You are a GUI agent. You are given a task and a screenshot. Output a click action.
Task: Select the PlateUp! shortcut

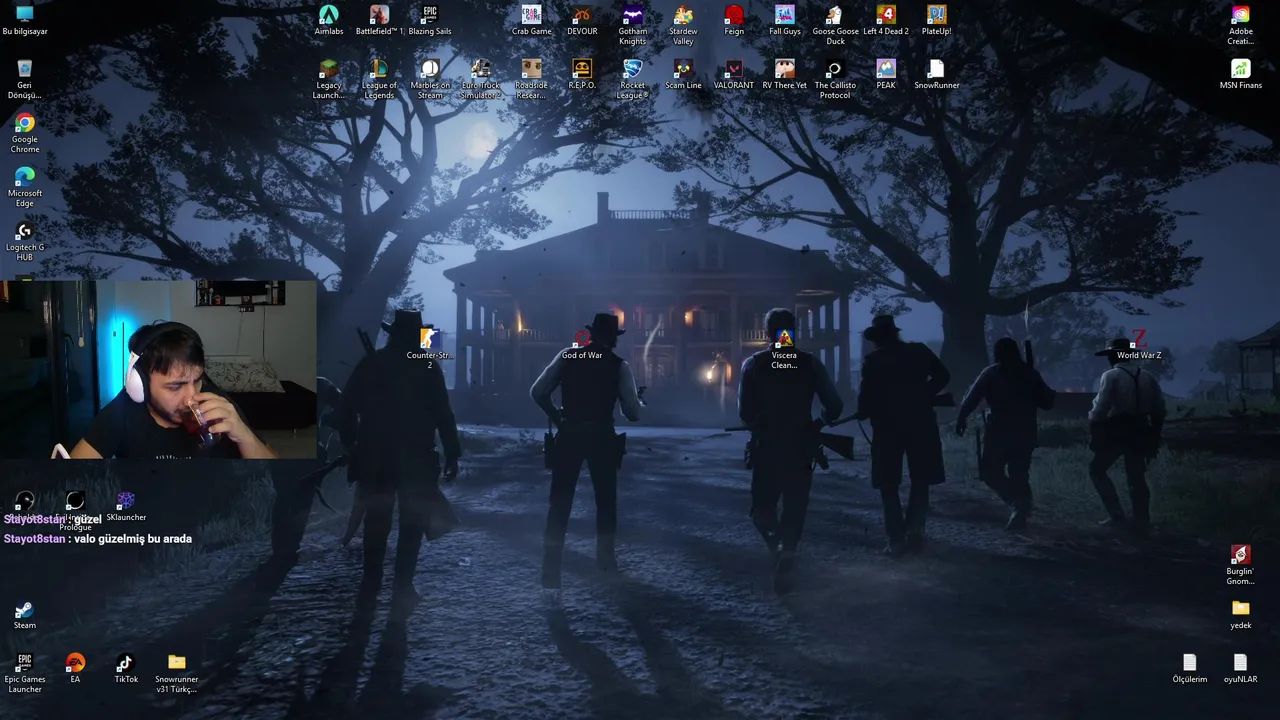937,20
